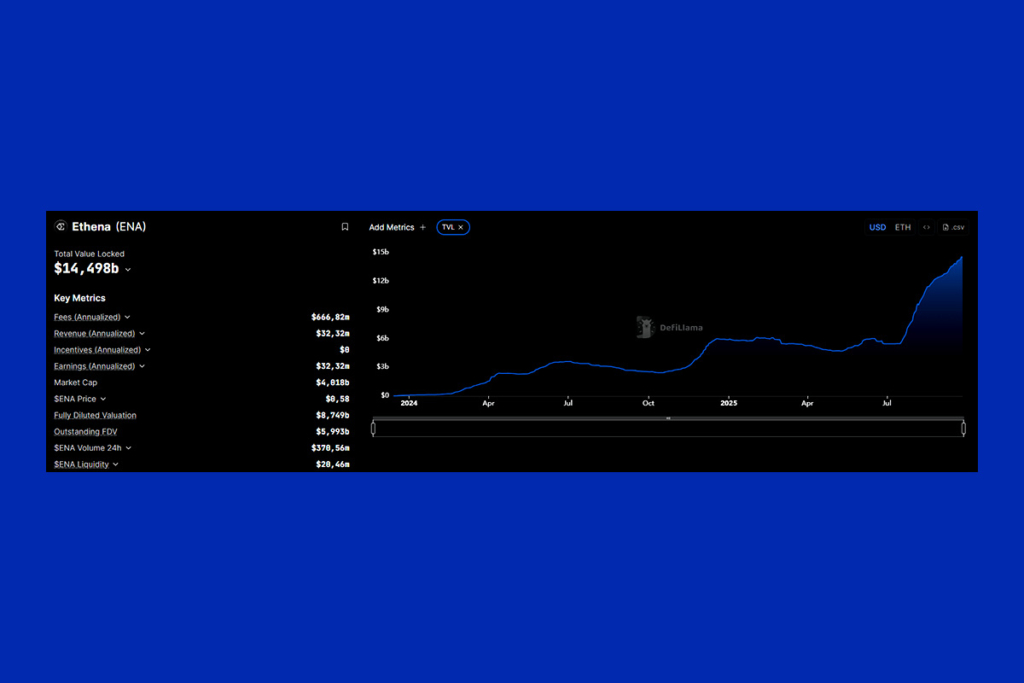Click the Outstanding FDV link

coord(85,431)
